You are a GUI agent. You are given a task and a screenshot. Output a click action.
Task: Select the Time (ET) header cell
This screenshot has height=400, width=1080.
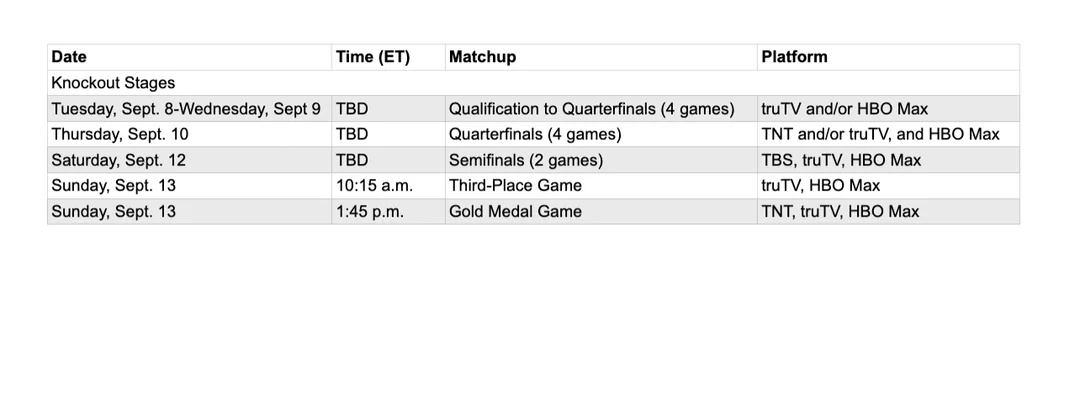tap(388, 57)
